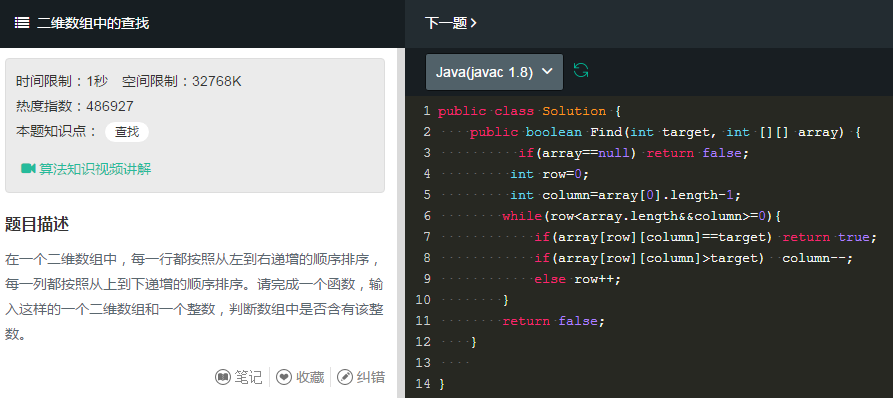
Task: Click the 时间限制：1秒 text
Action: coord(62,81)
